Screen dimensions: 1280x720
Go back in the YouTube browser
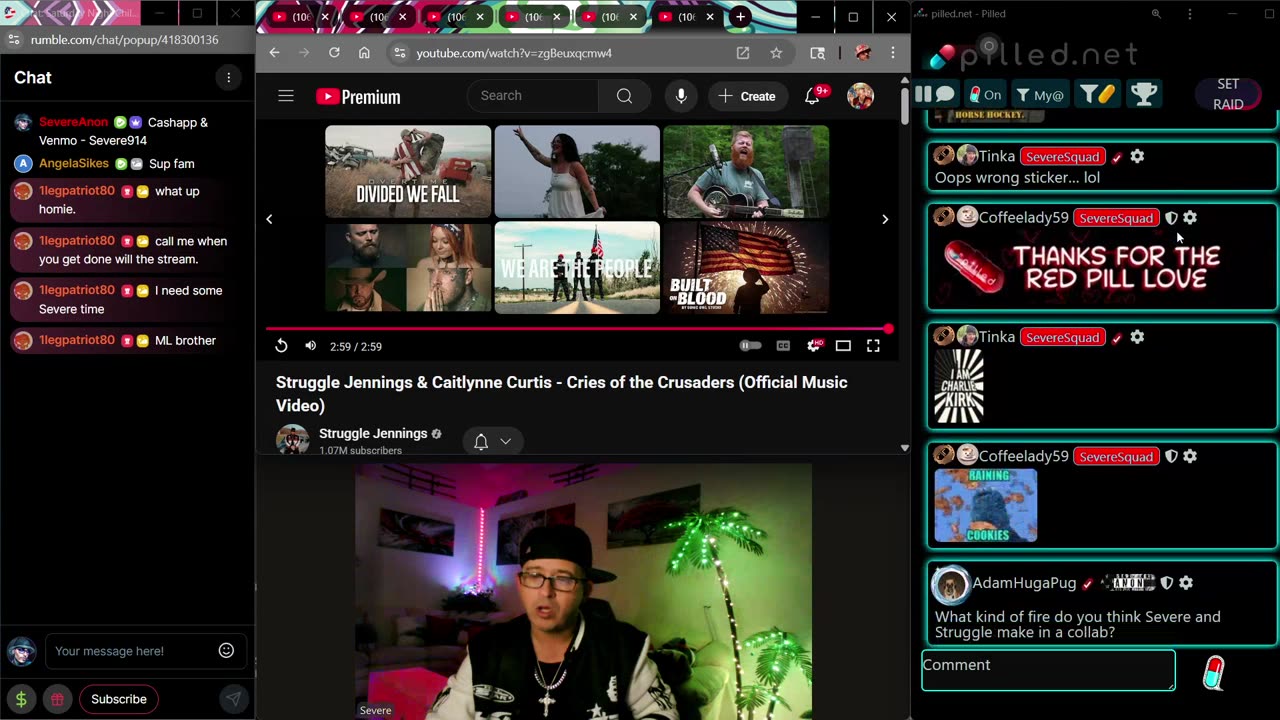pyautogui.click(x=275, y=53)
